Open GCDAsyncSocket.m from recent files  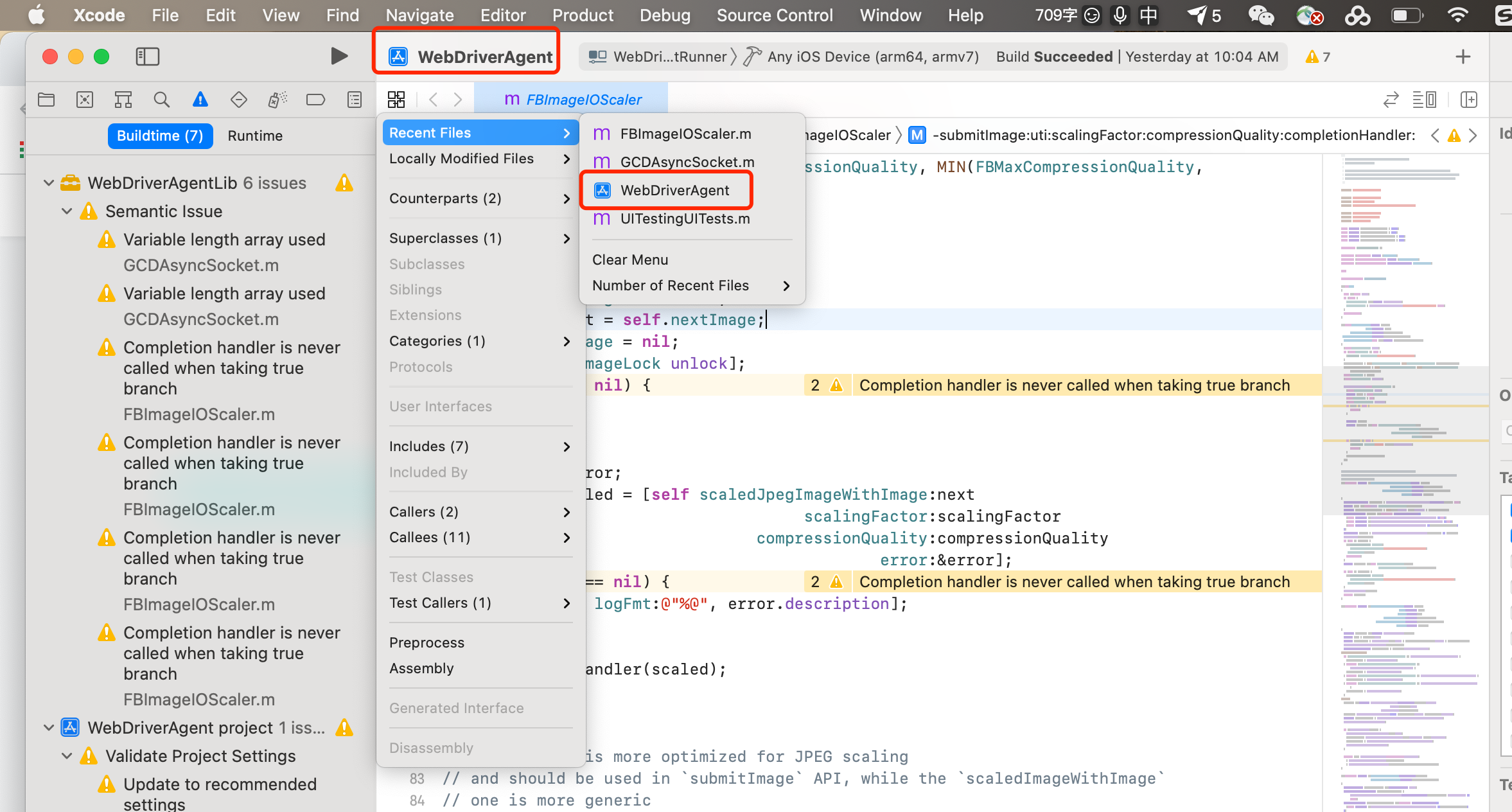click(x=692, y=163)
